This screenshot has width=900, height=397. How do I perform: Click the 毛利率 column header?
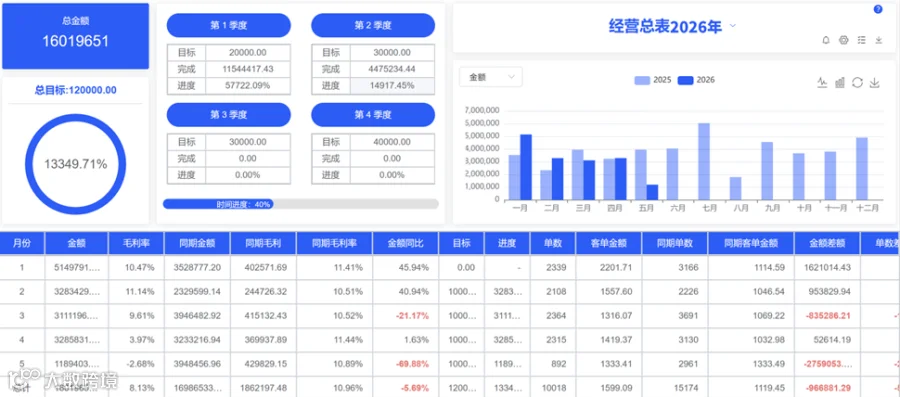136,243
